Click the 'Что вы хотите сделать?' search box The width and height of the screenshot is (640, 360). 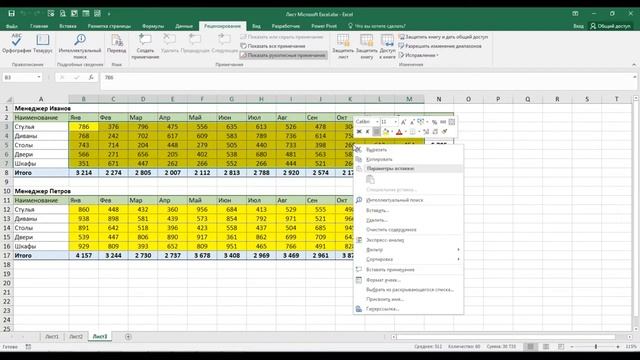click(x=376, y=26)
